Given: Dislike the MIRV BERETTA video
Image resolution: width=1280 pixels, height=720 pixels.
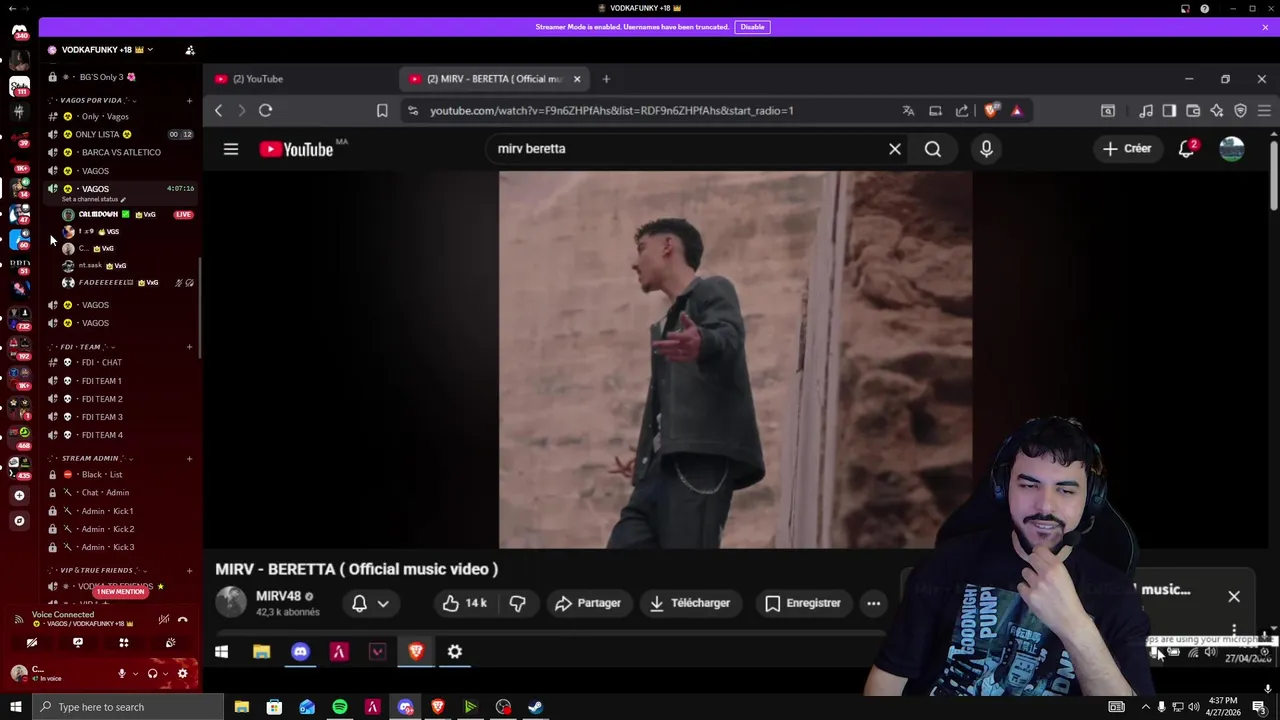Looking at the screenshot, I should 517,603.
